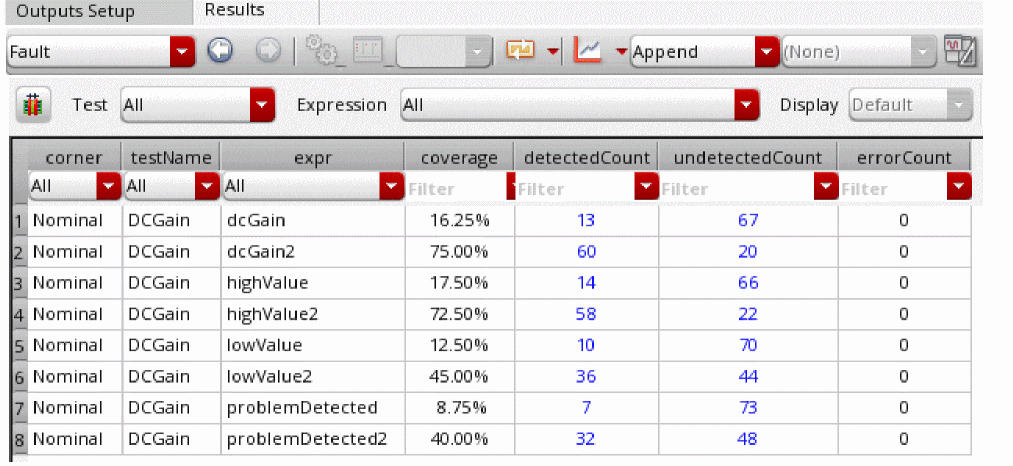Open undetected count 48 for problemDetected2

point(747,438)
